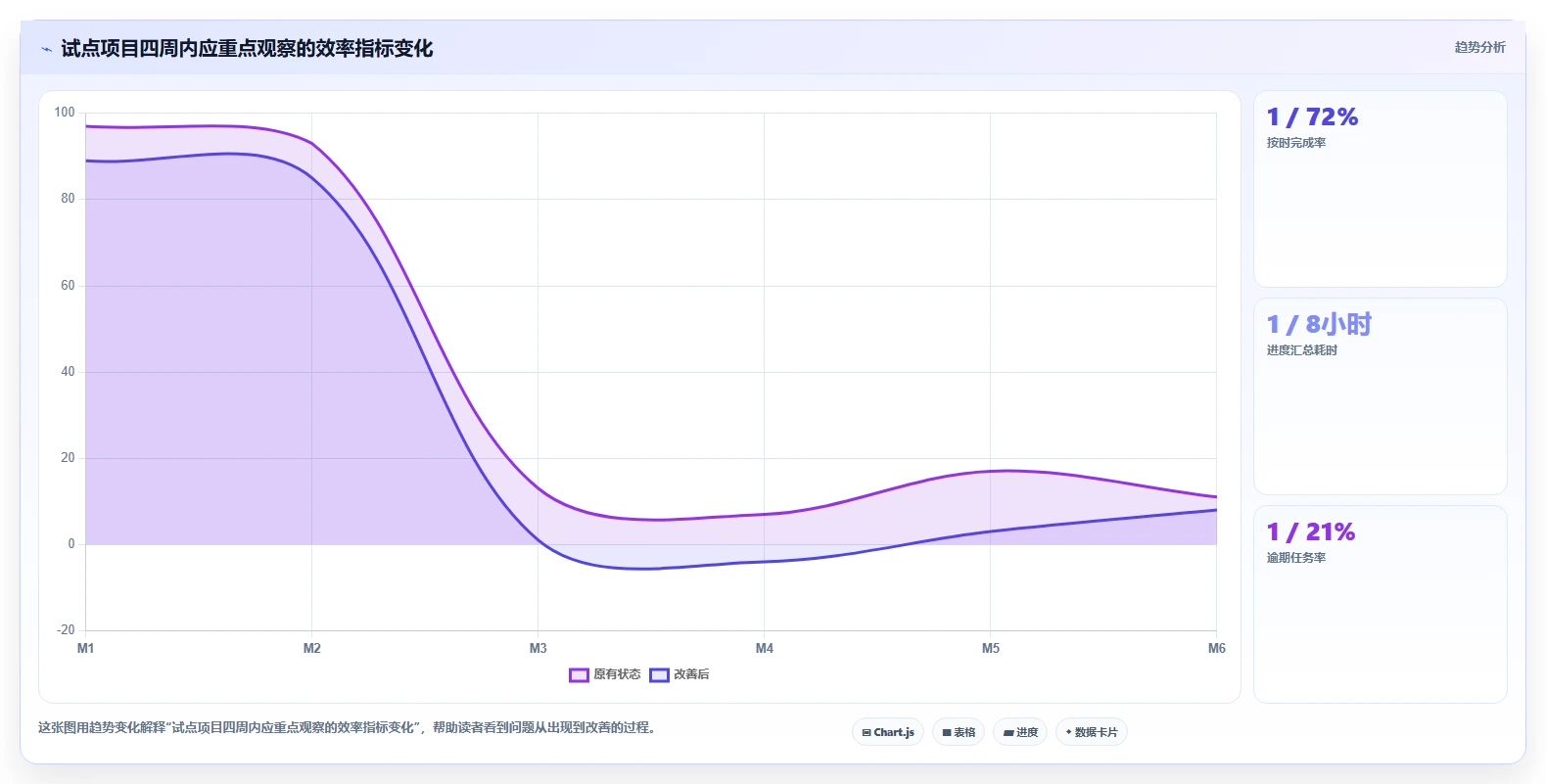
Task: Click the trend icon beside the chart title
Action: tap(46, 49)
